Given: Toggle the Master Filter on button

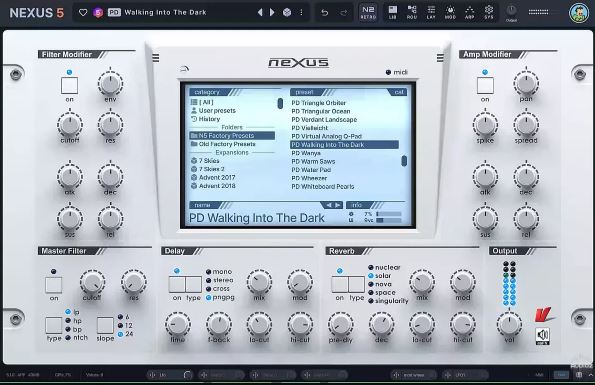Looking at the screenshot, I should (x=54, y=285).
